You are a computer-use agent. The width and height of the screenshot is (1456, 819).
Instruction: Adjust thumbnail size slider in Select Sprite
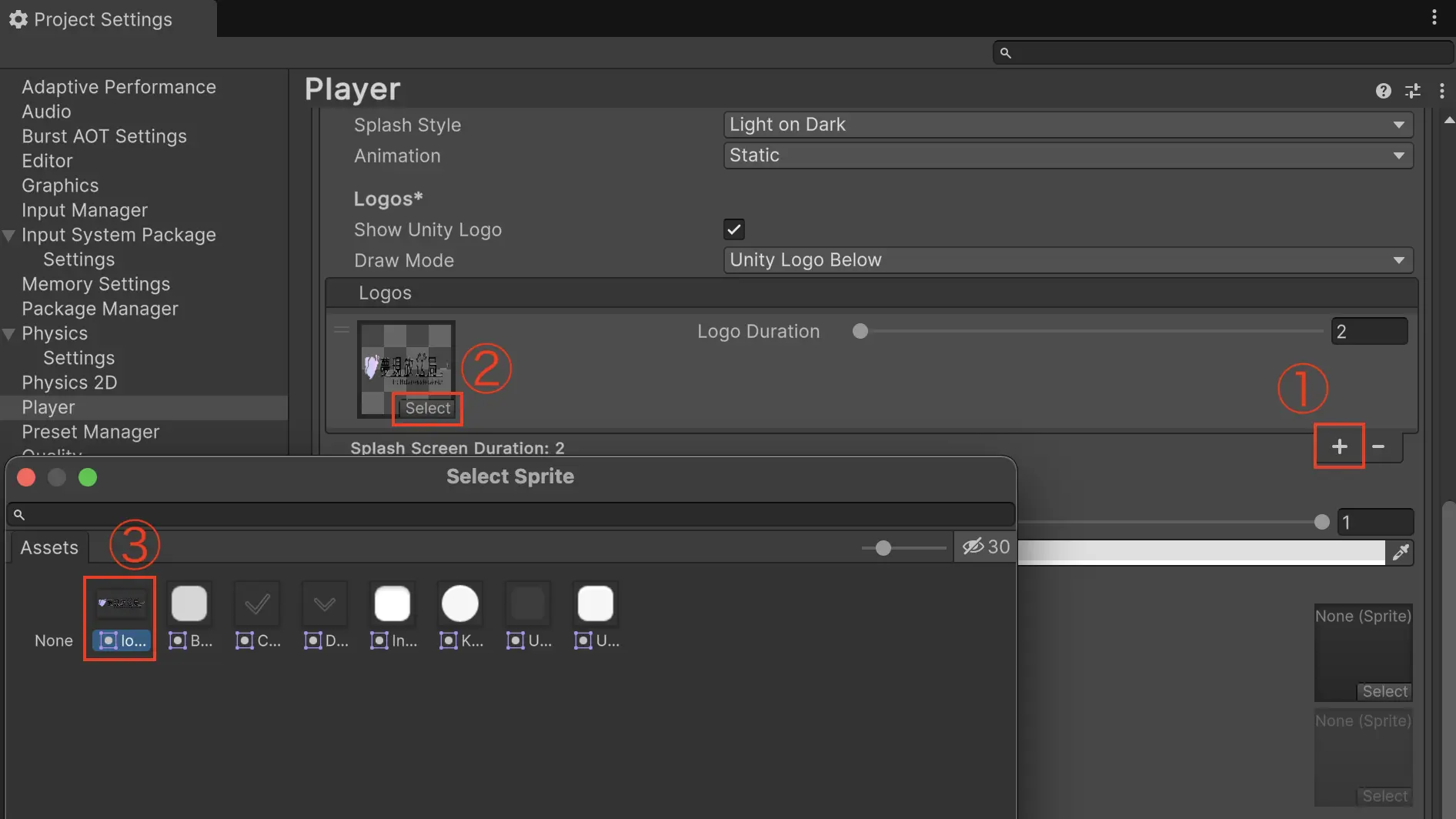tap(883, 547)
